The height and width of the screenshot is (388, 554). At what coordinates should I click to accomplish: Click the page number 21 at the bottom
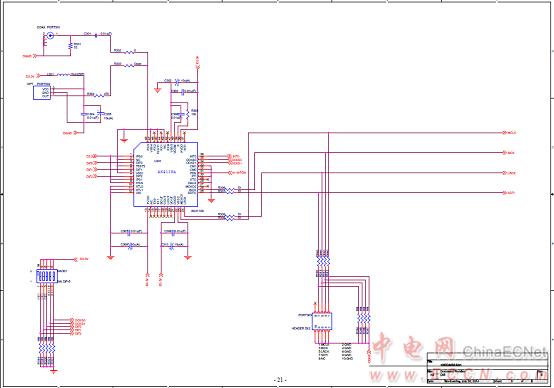pos(280,380)
